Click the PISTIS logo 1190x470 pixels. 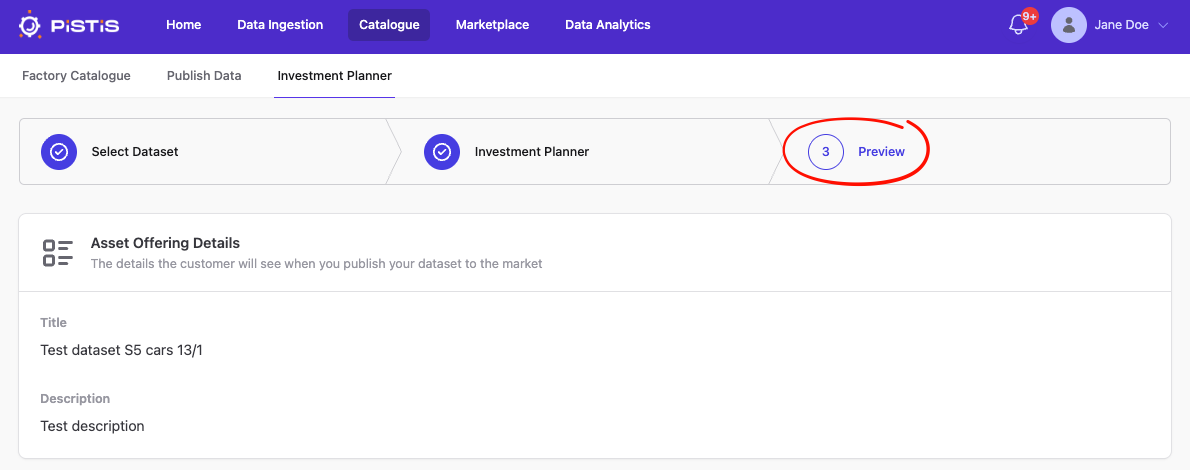coord(68,25)
